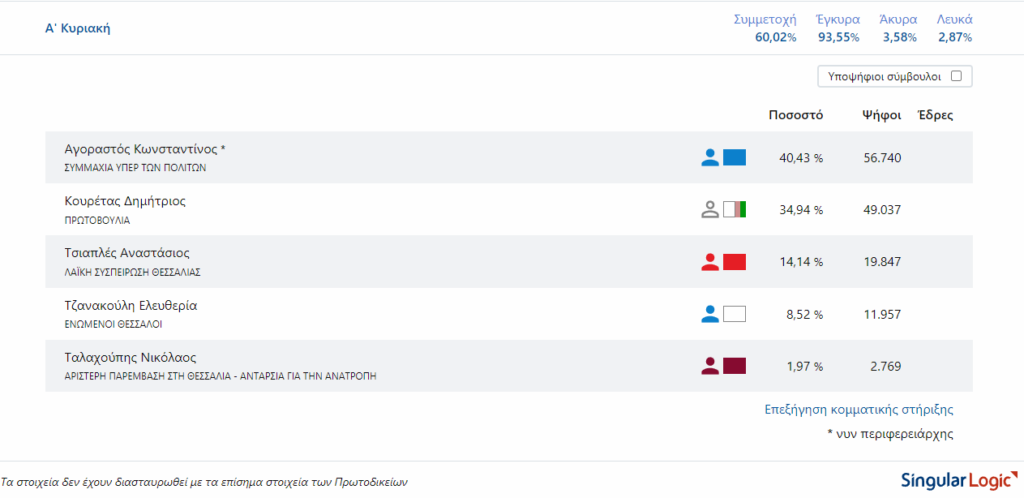Screen dimensions: 1024x498
Task: Open the Επεξήγηση κομματικής στήριξης link
Action: 859,409
